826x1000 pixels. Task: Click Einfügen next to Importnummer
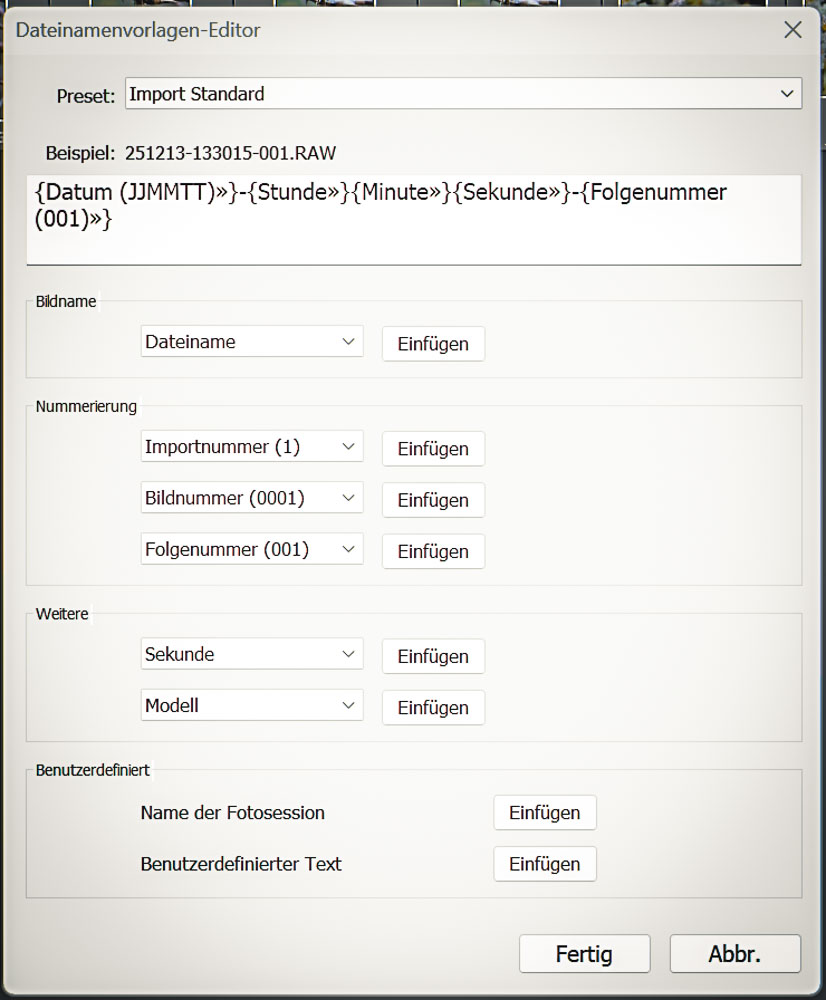click(432, 449)
